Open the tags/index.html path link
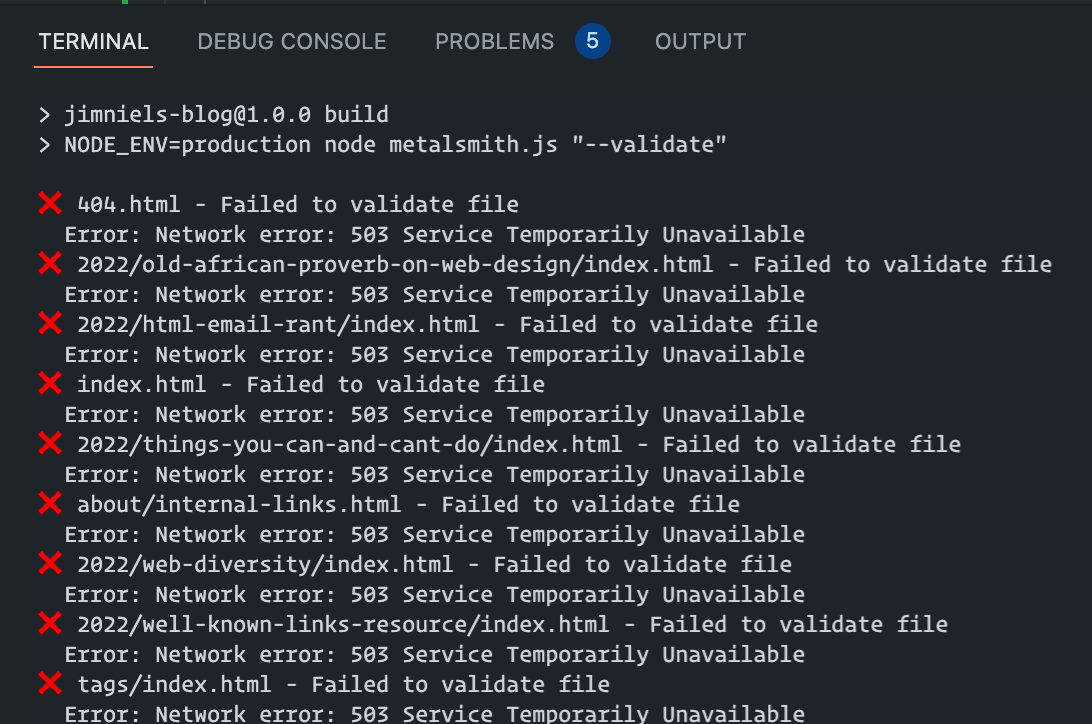Screen dimensions: 1092x724 tap(174, 683)
